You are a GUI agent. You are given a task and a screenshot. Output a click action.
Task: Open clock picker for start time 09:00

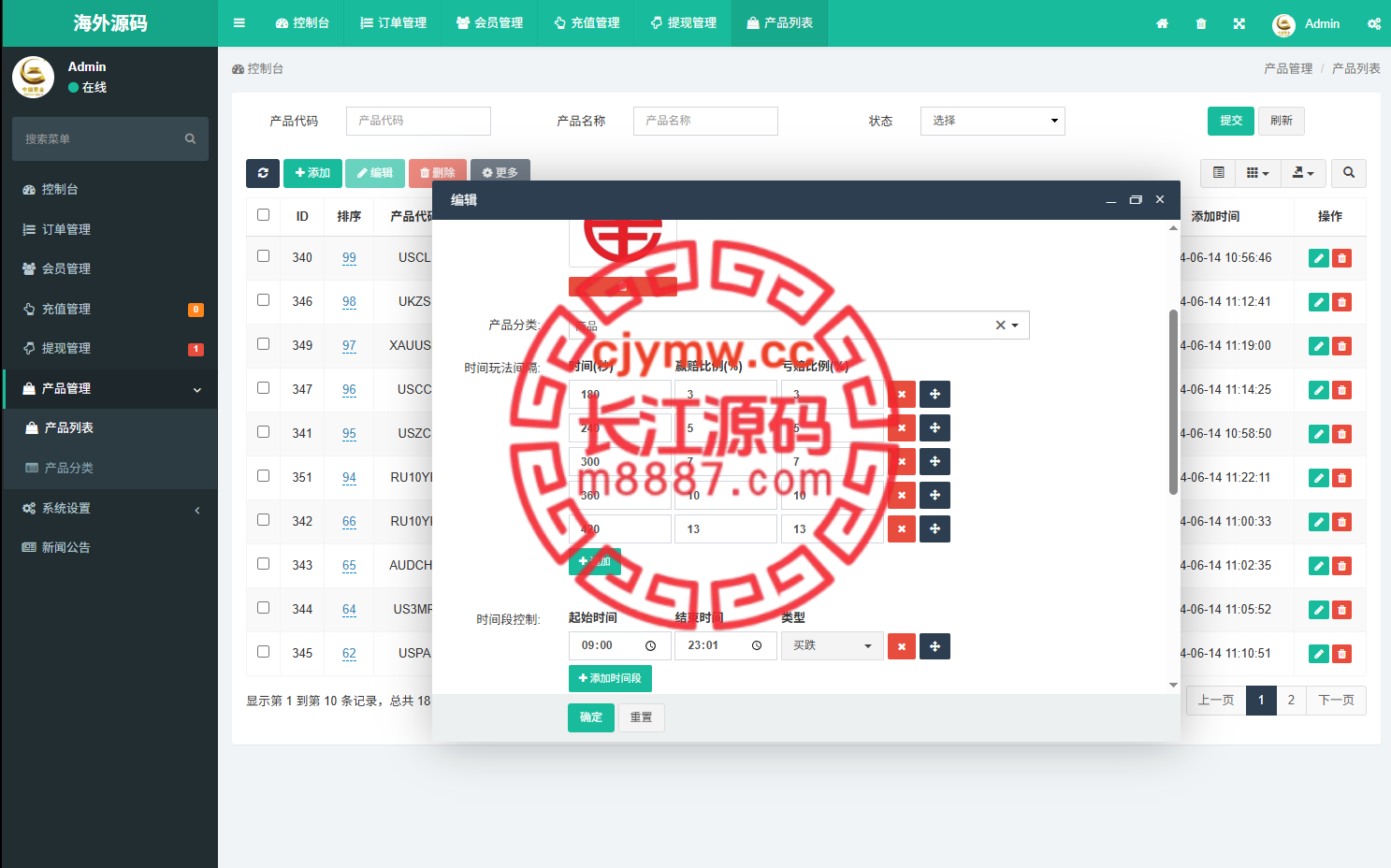point(651,646)
